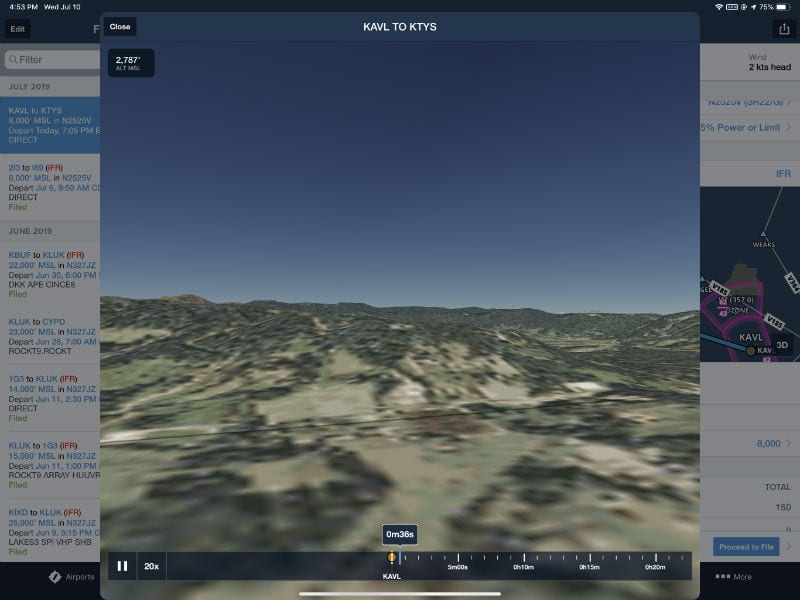
Task: Open the KLUK to 1G3 flight
Action: point(50,465)
